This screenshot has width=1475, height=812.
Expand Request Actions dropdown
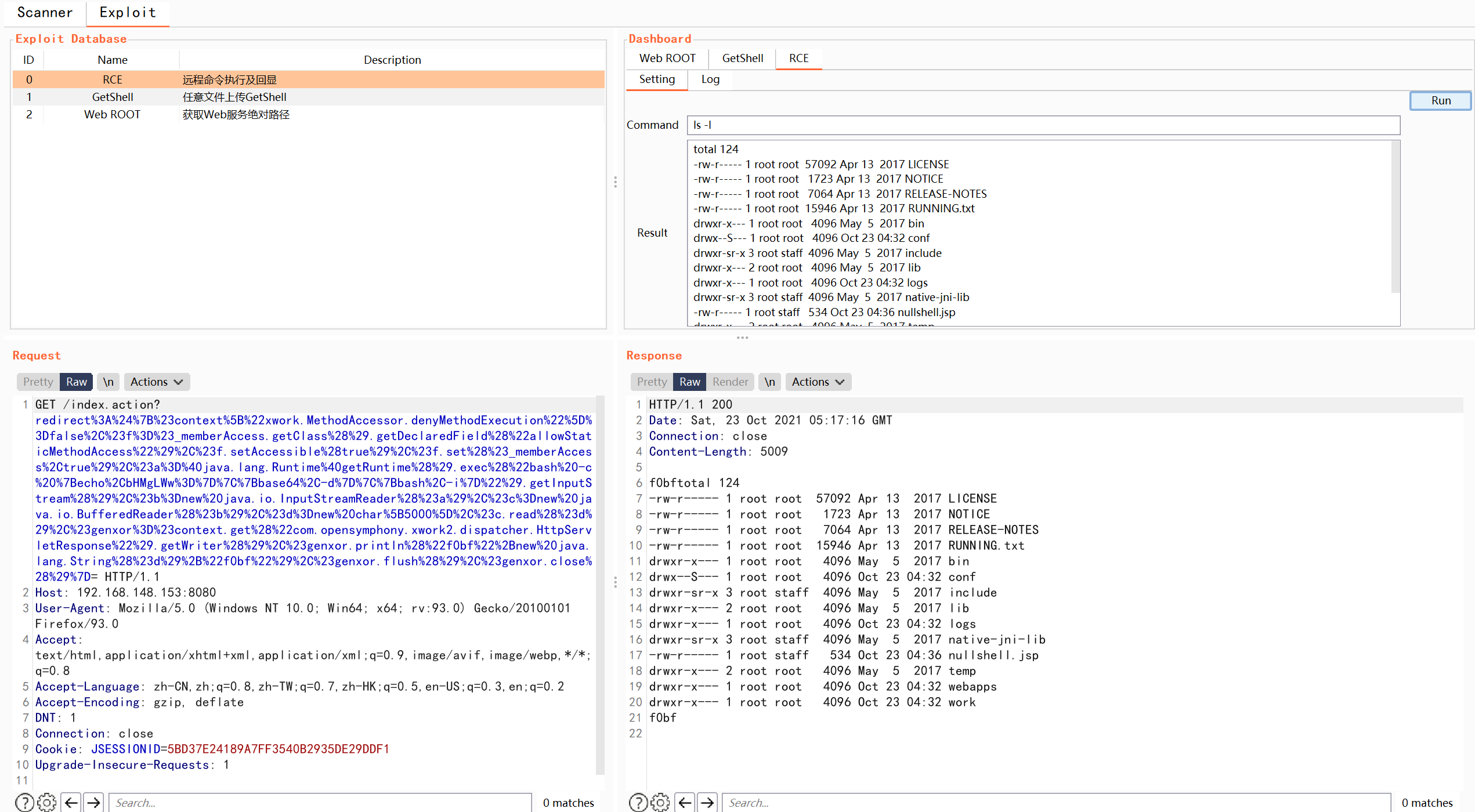click(x=156, y=382)
